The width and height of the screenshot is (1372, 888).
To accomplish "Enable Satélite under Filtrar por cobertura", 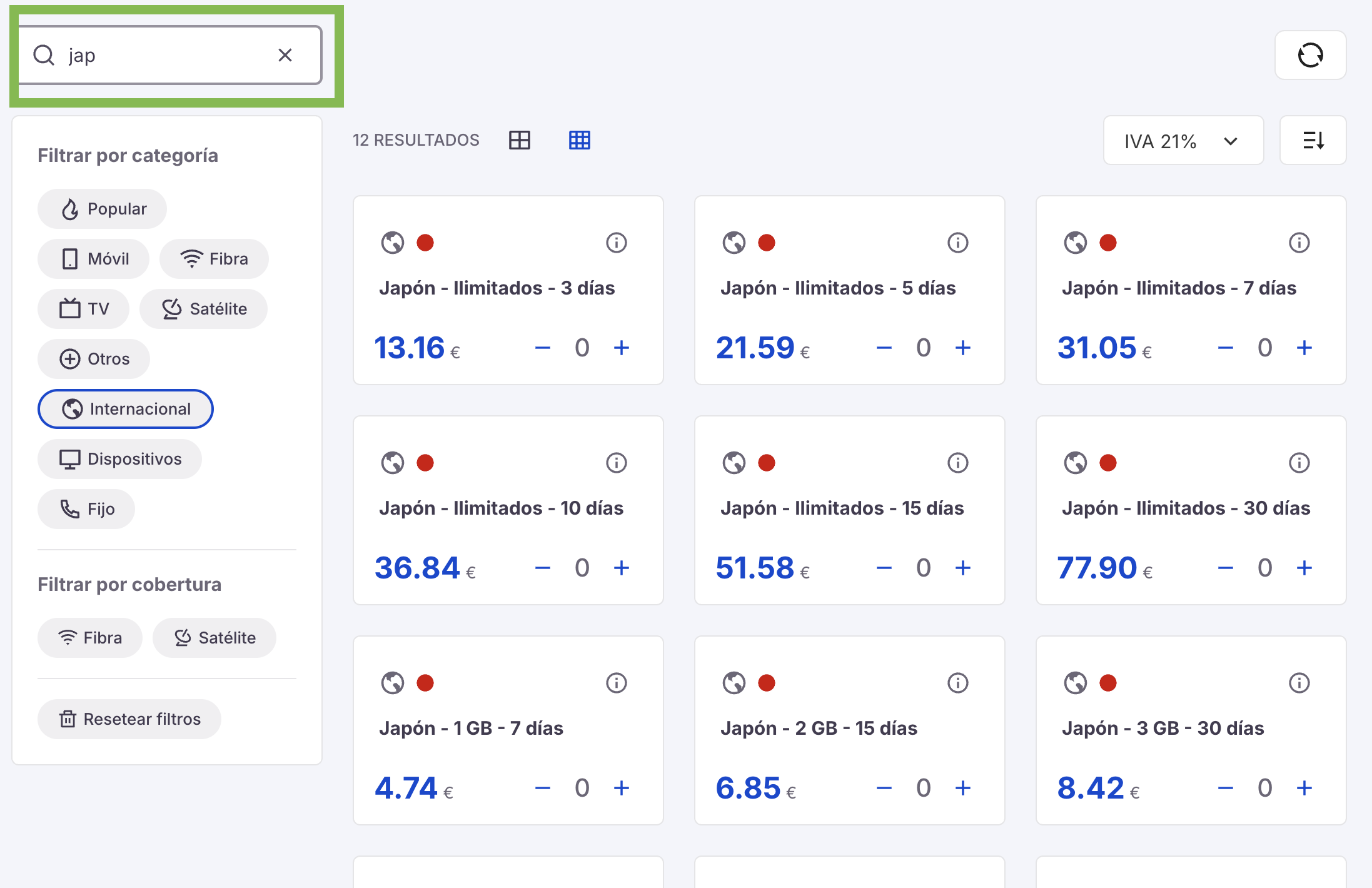I will pos(214,638).
